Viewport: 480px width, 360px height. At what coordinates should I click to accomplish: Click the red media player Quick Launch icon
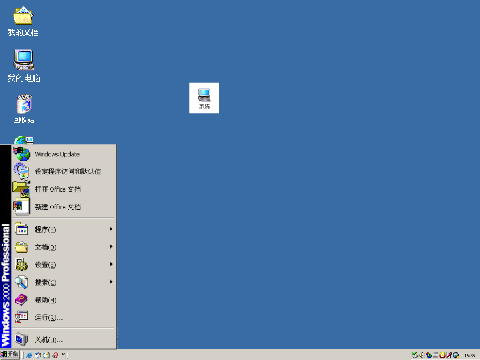[x=55, y=355]
